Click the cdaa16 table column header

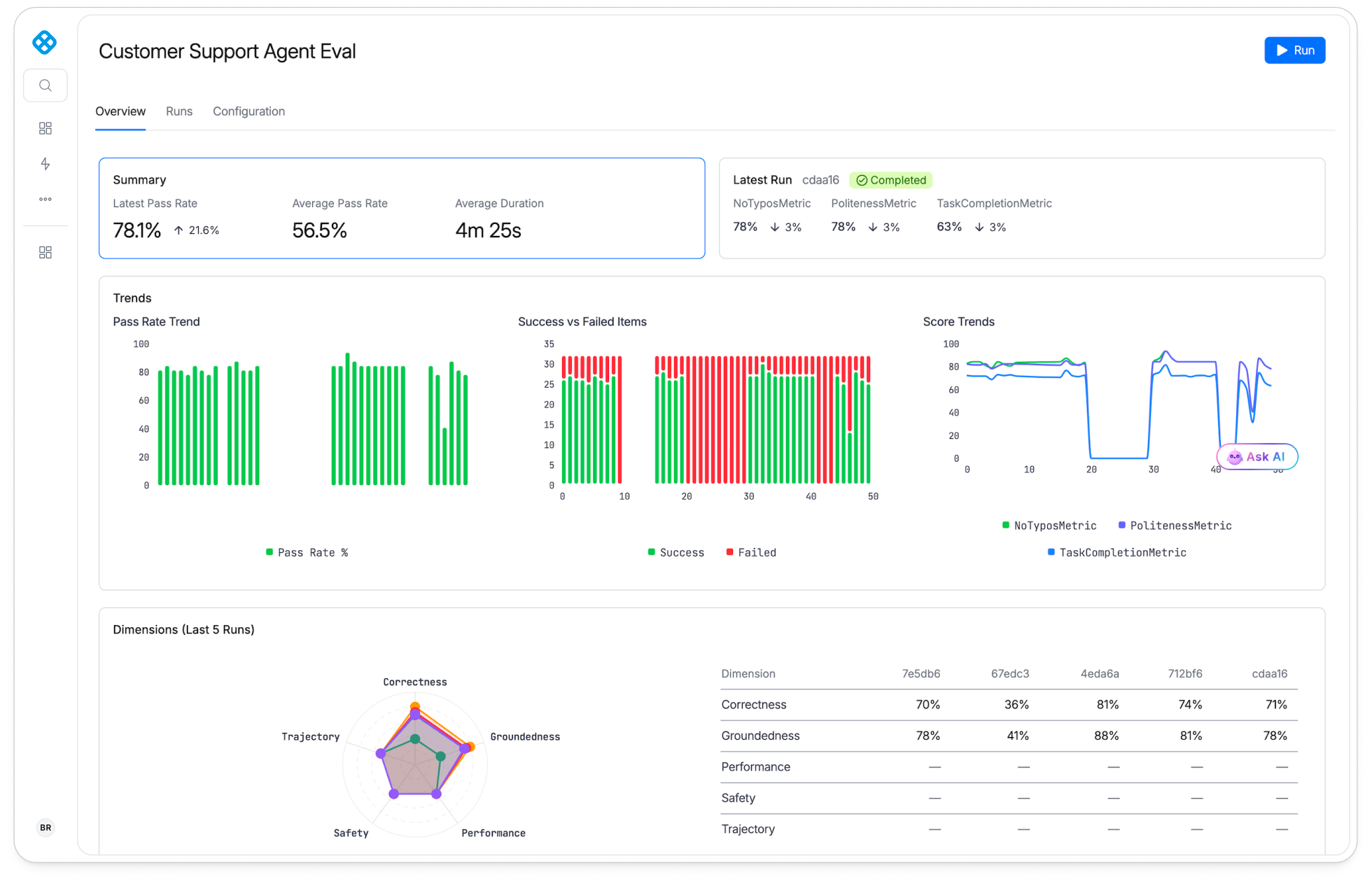click(1270, 674)
